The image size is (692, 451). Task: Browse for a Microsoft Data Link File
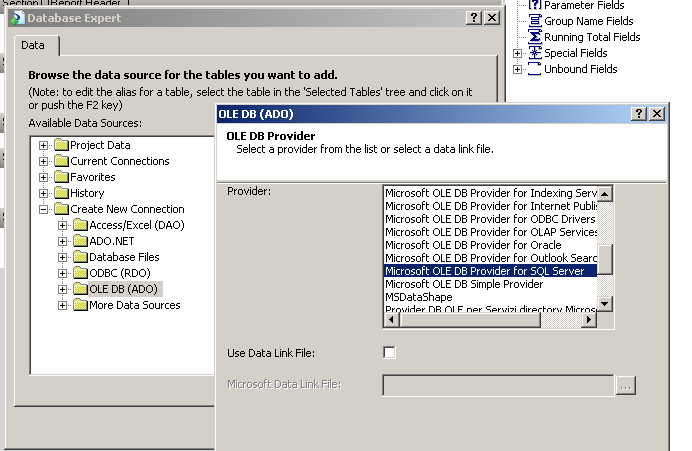point(625,386)
